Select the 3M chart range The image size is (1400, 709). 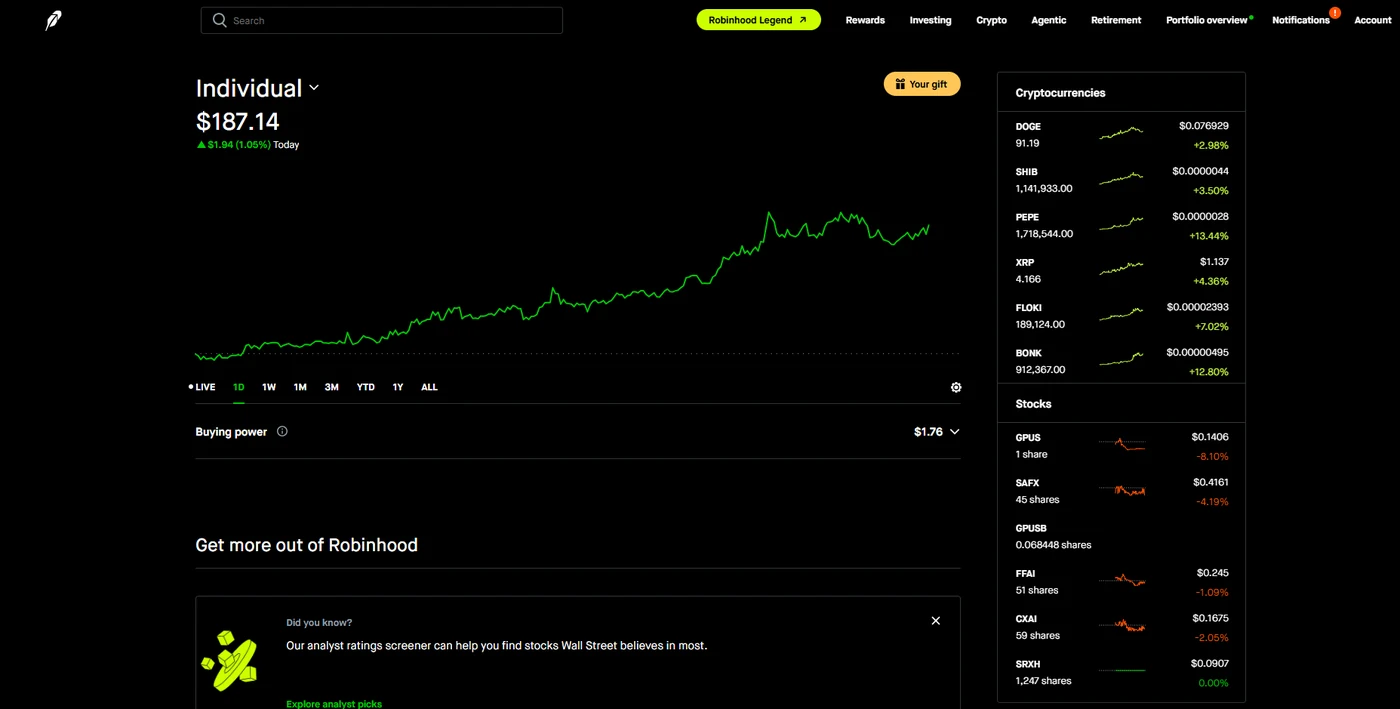[x=332, y=387]
